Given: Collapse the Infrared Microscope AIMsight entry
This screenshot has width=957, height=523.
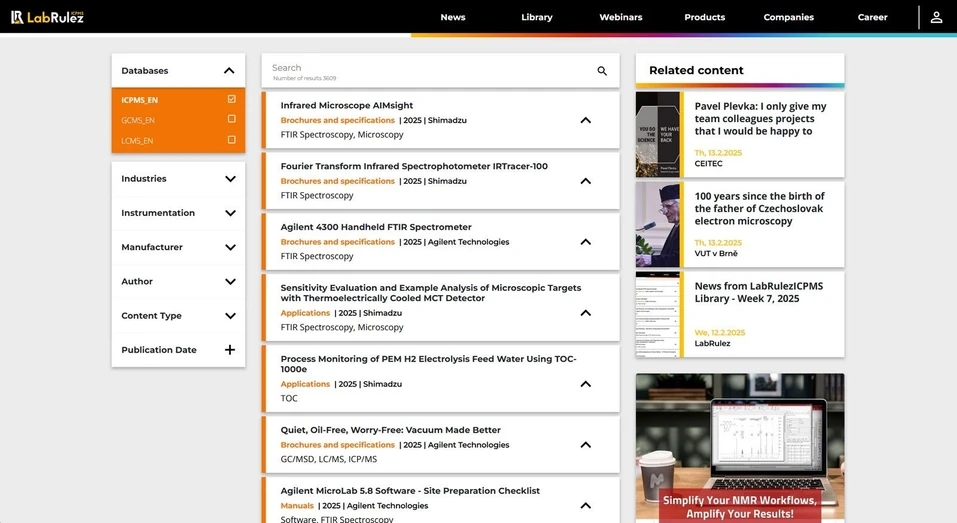Looking at the screenshot, I should (x=585, y=120).
